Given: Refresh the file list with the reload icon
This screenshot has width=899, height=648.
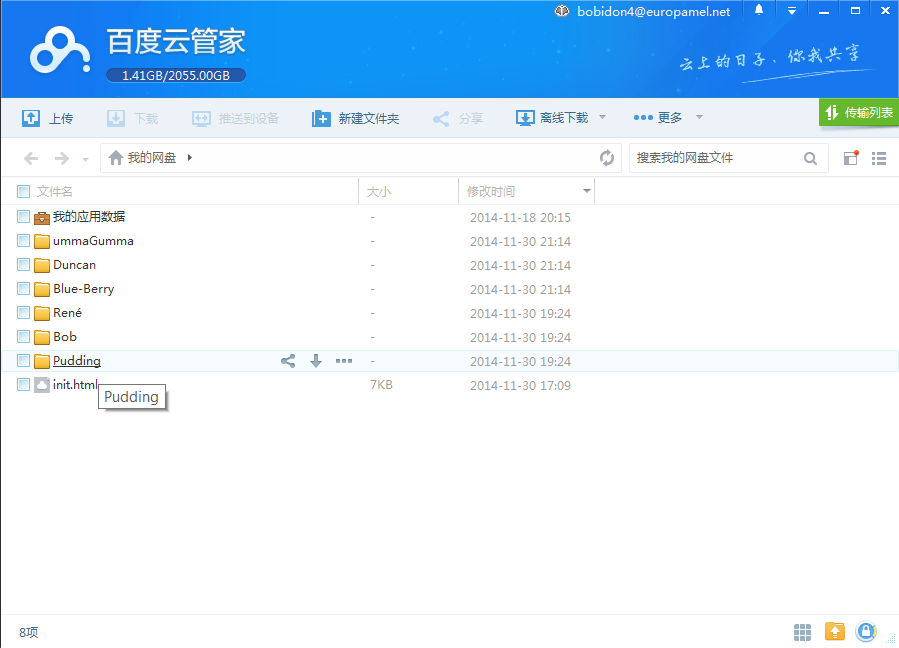Looking at the screenshot, I should coord(607,158).
